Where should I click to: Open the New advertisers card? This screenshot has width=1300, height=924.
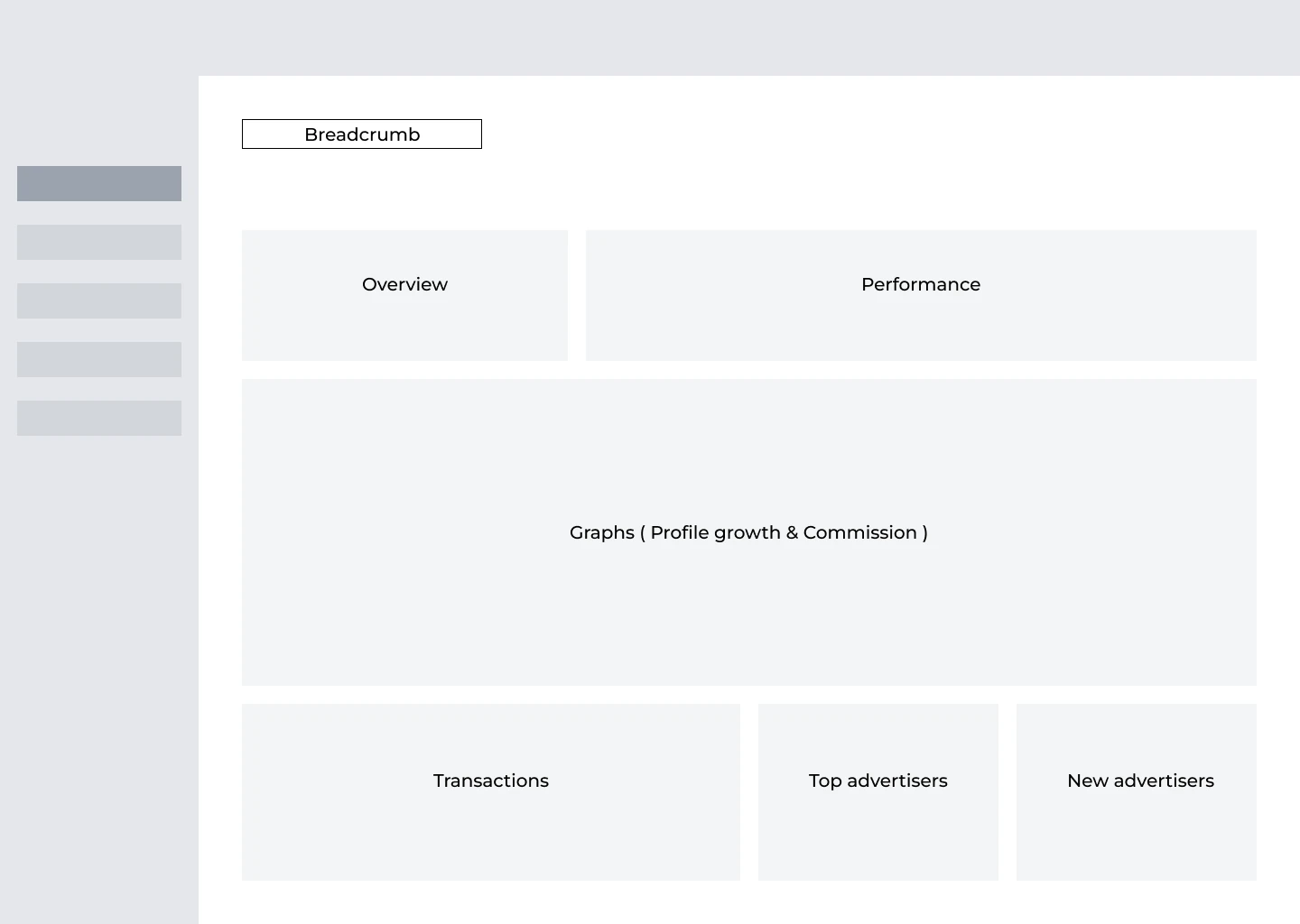coord(1137,792)
